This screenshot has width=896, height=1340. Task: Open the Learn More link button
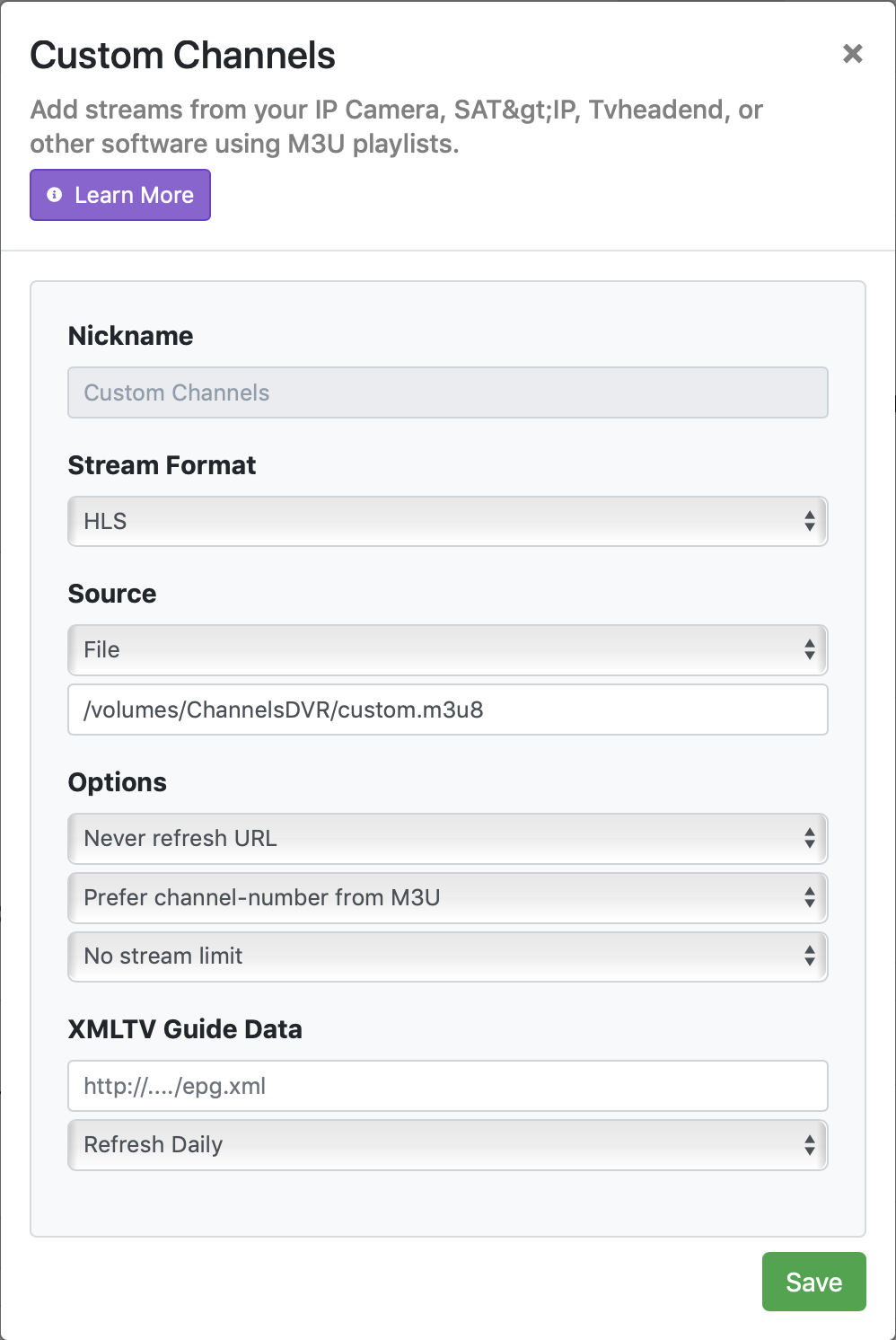click(120, 195)
